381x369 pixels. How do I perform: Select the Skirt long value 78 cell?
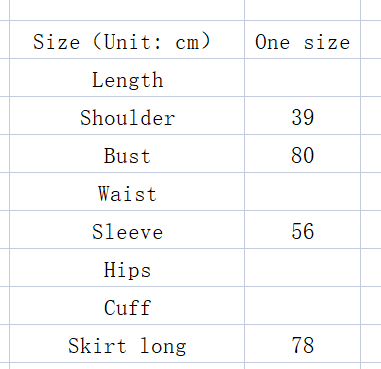tap(302, 344)
